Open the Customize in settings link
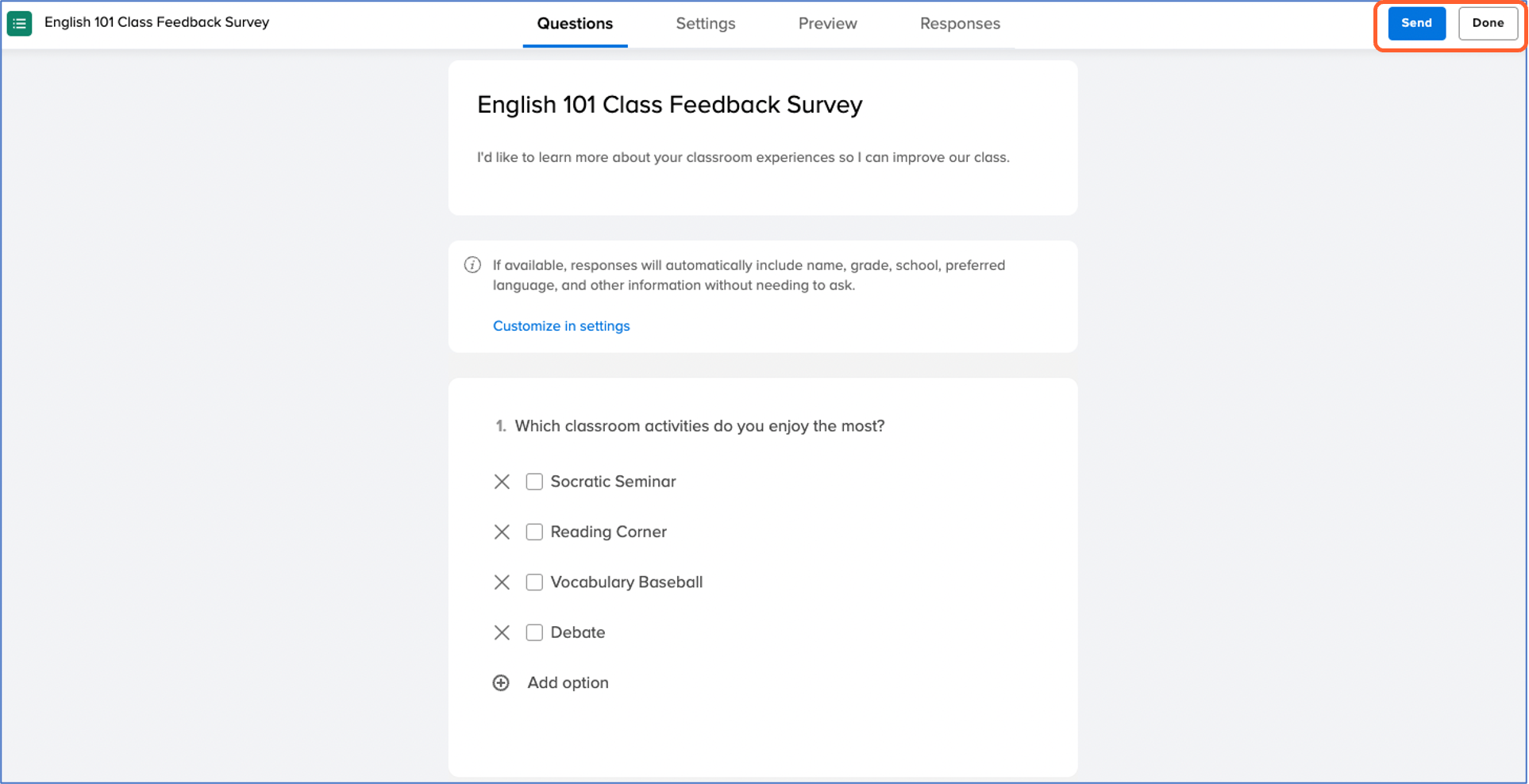 click(x=560, y=326)
